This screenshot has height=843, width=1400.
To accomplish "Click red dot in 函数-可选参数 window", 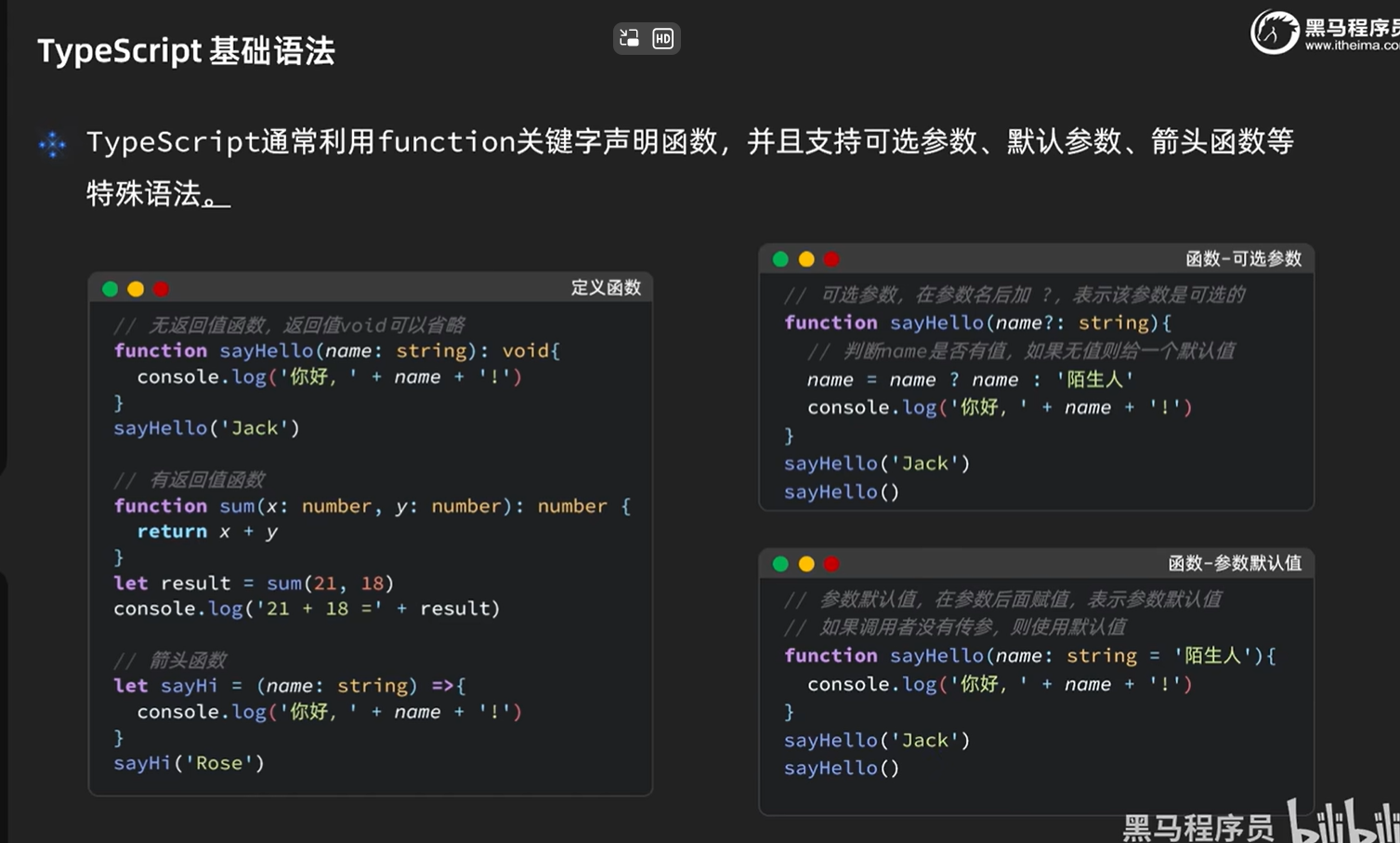I will tap(831, 259).
